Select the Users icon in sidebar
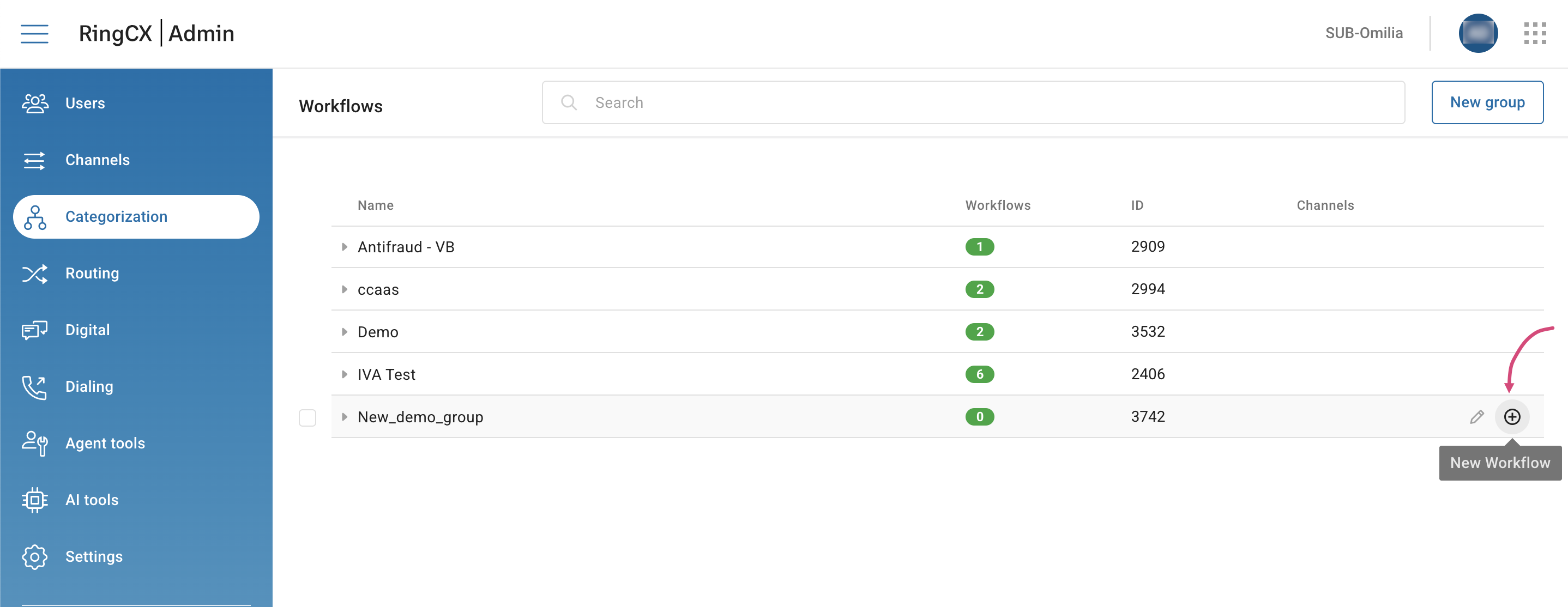The height and width of the screenshot is (607, 1568). coord(35,103)
